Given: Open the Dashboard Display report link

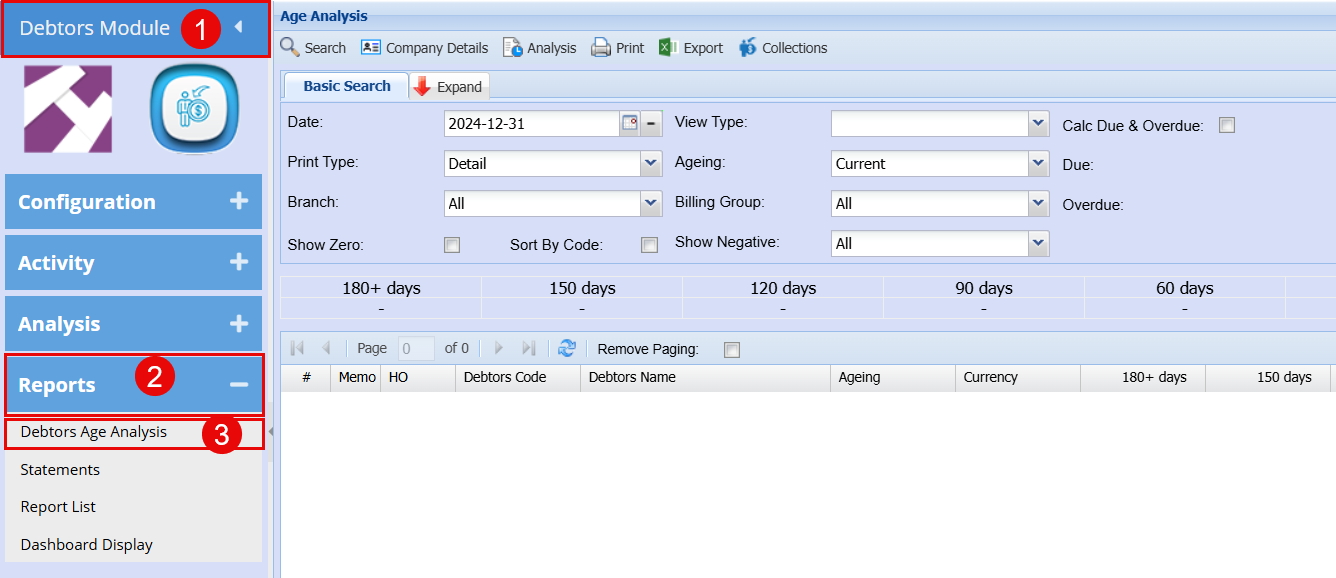Looking at the screenshot, I should (x=87, y=544).
